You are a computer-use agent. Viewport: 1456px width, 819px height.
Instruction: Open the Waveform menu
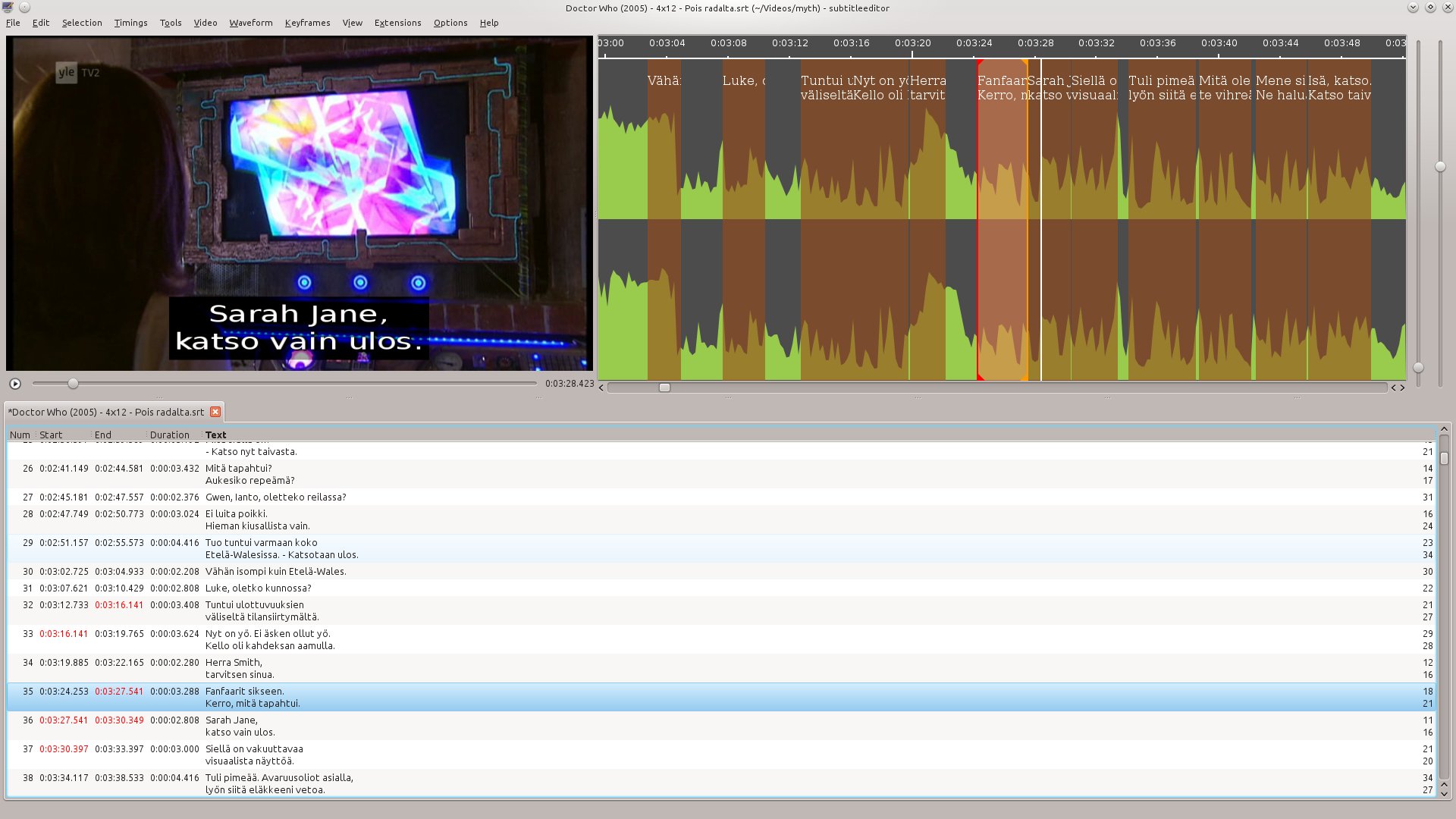251,23
